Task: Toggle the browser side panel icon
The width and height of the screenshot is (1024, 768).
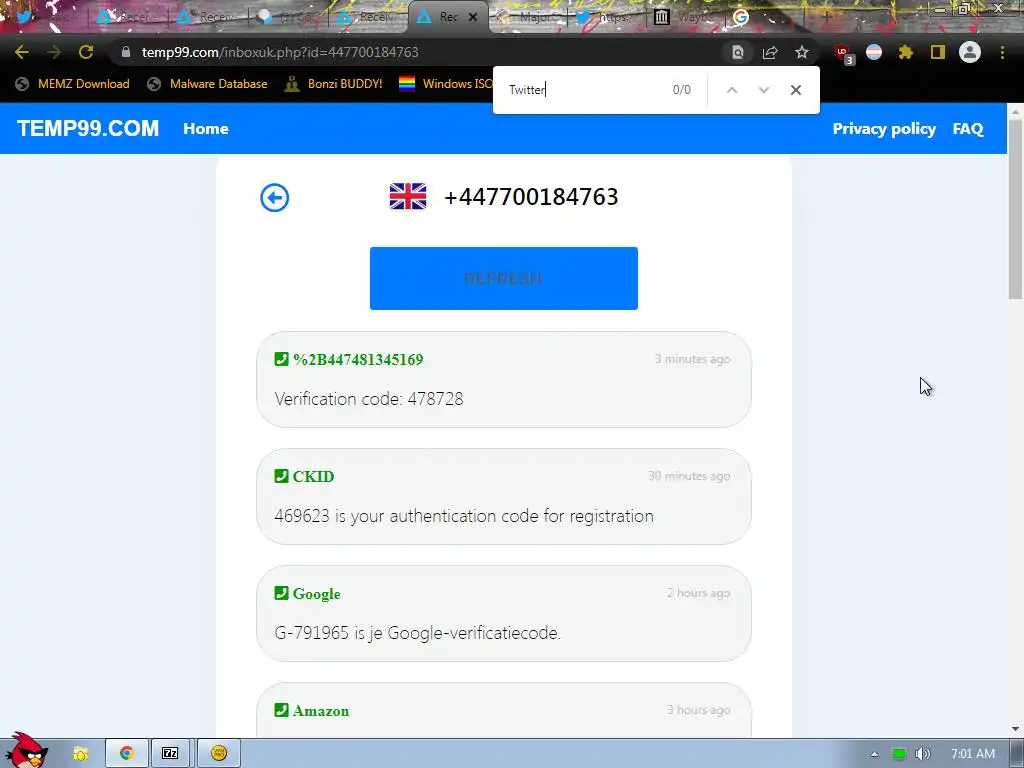Action: (x=938, y=52)
